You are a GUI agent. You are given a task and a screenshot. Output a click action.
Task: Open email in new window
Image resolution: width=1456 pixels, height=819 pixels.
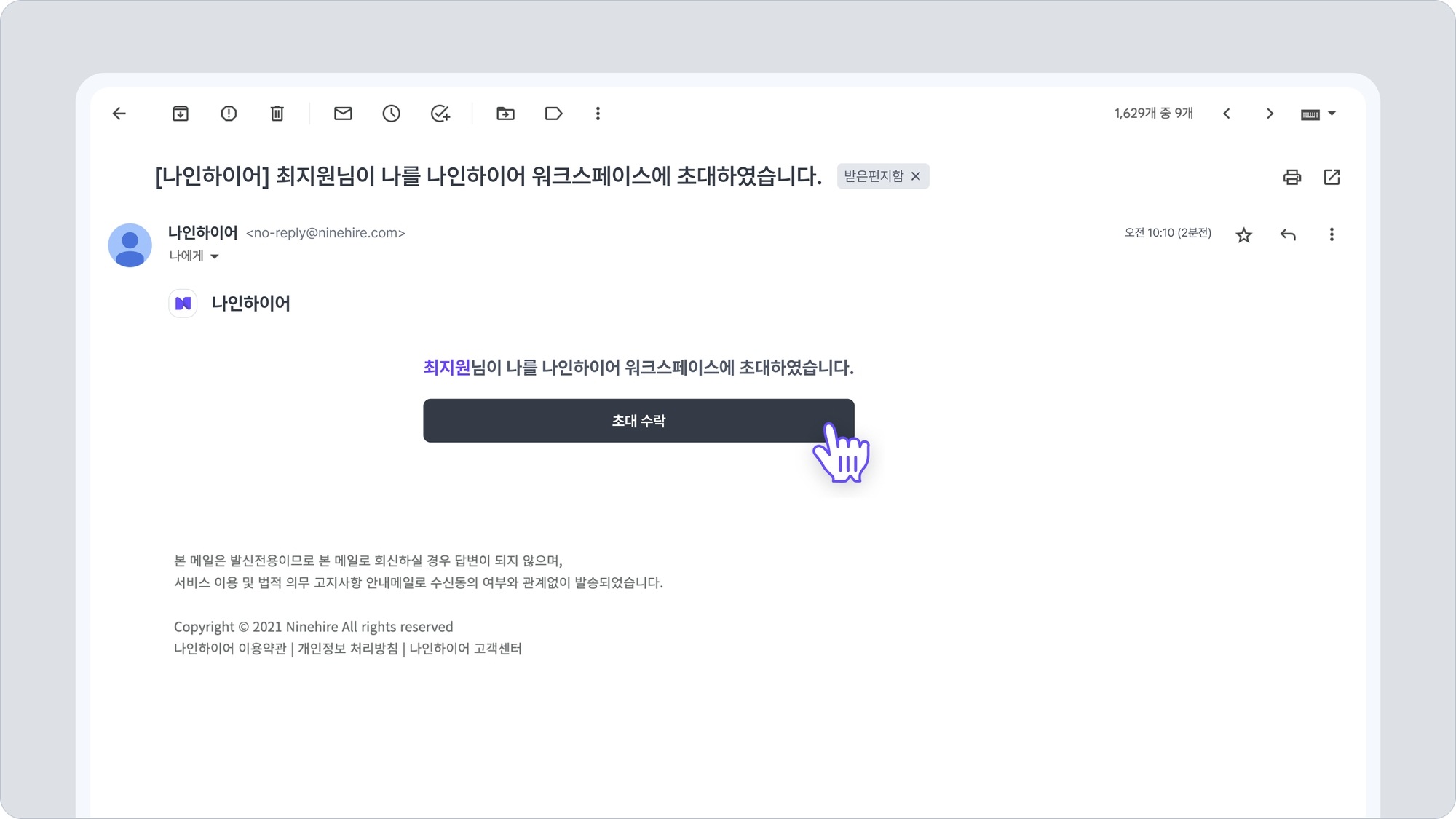[1332, 177]
